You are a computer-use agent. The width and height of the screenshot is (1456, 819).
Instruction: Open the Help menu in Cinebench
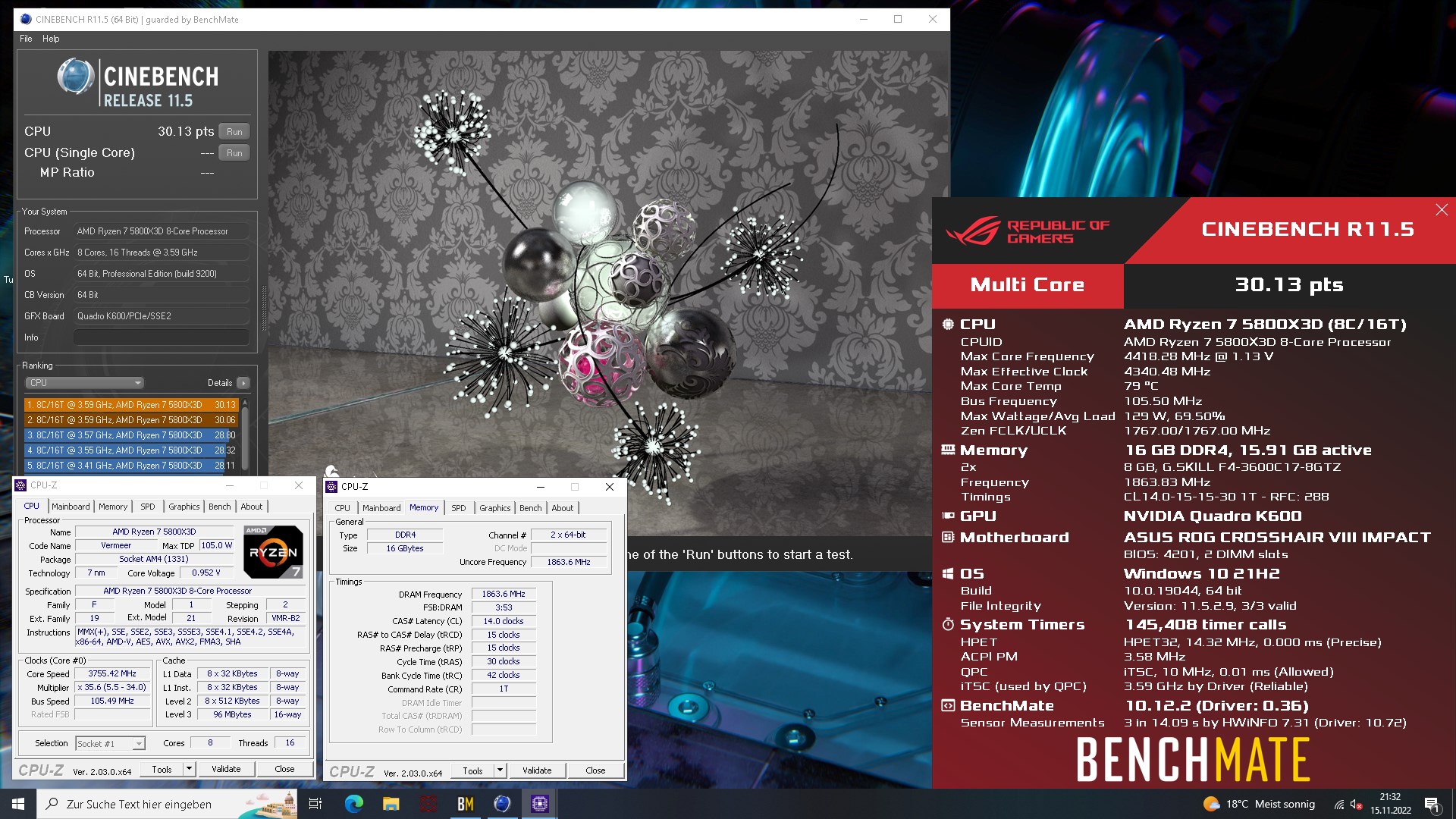coord(51,39)
